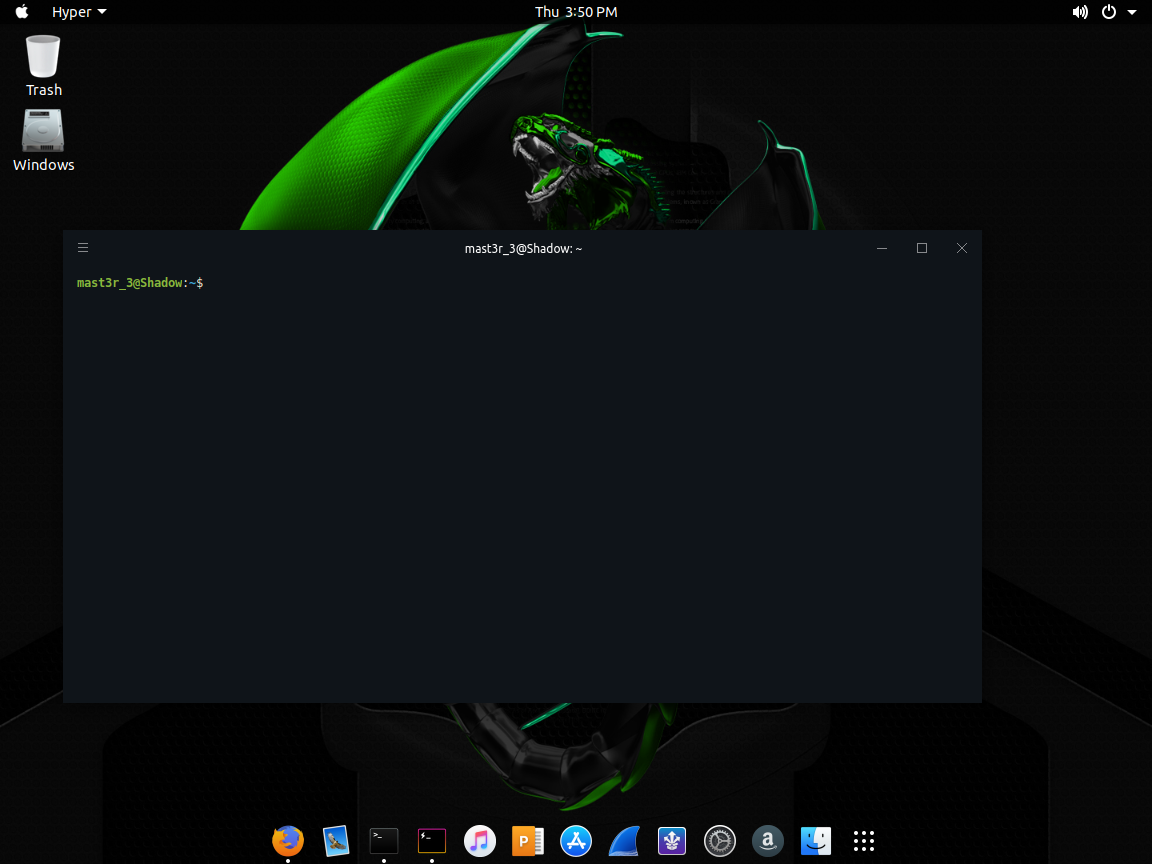Open the power icon system menu
The image size is (1152, 864).
[x=1109, y=12]
